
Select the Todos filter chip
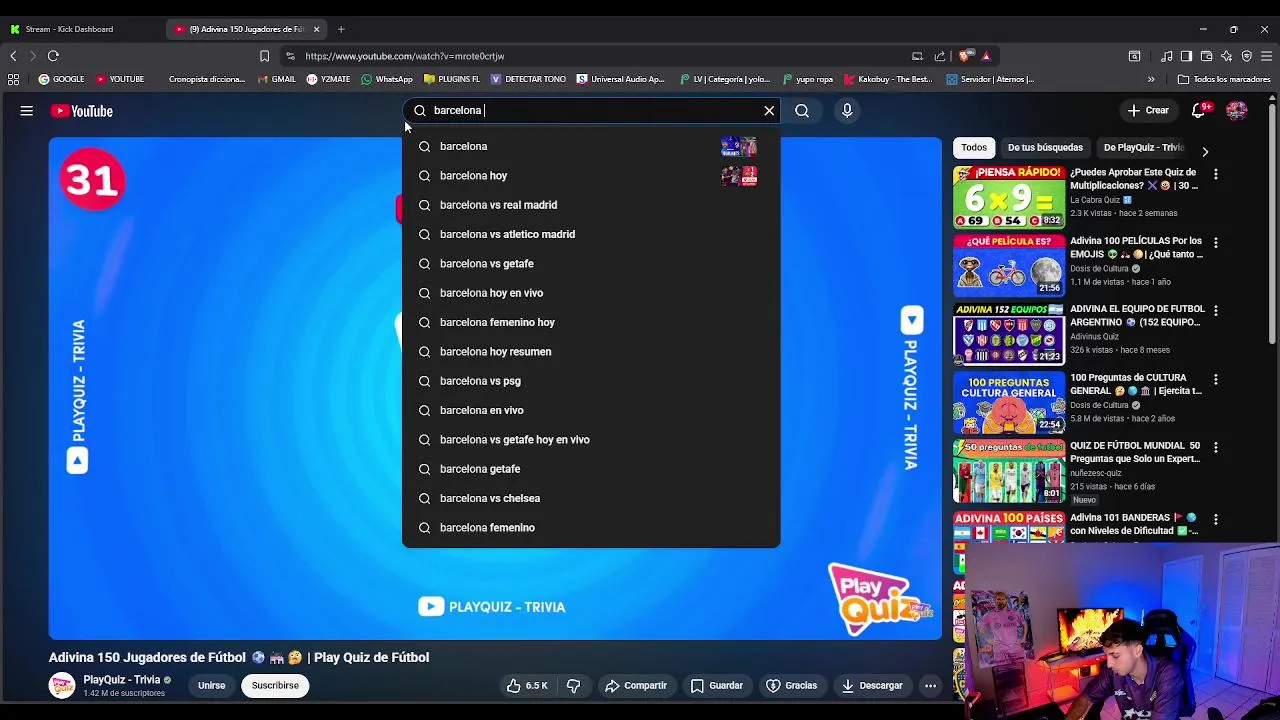coord(974,148)
